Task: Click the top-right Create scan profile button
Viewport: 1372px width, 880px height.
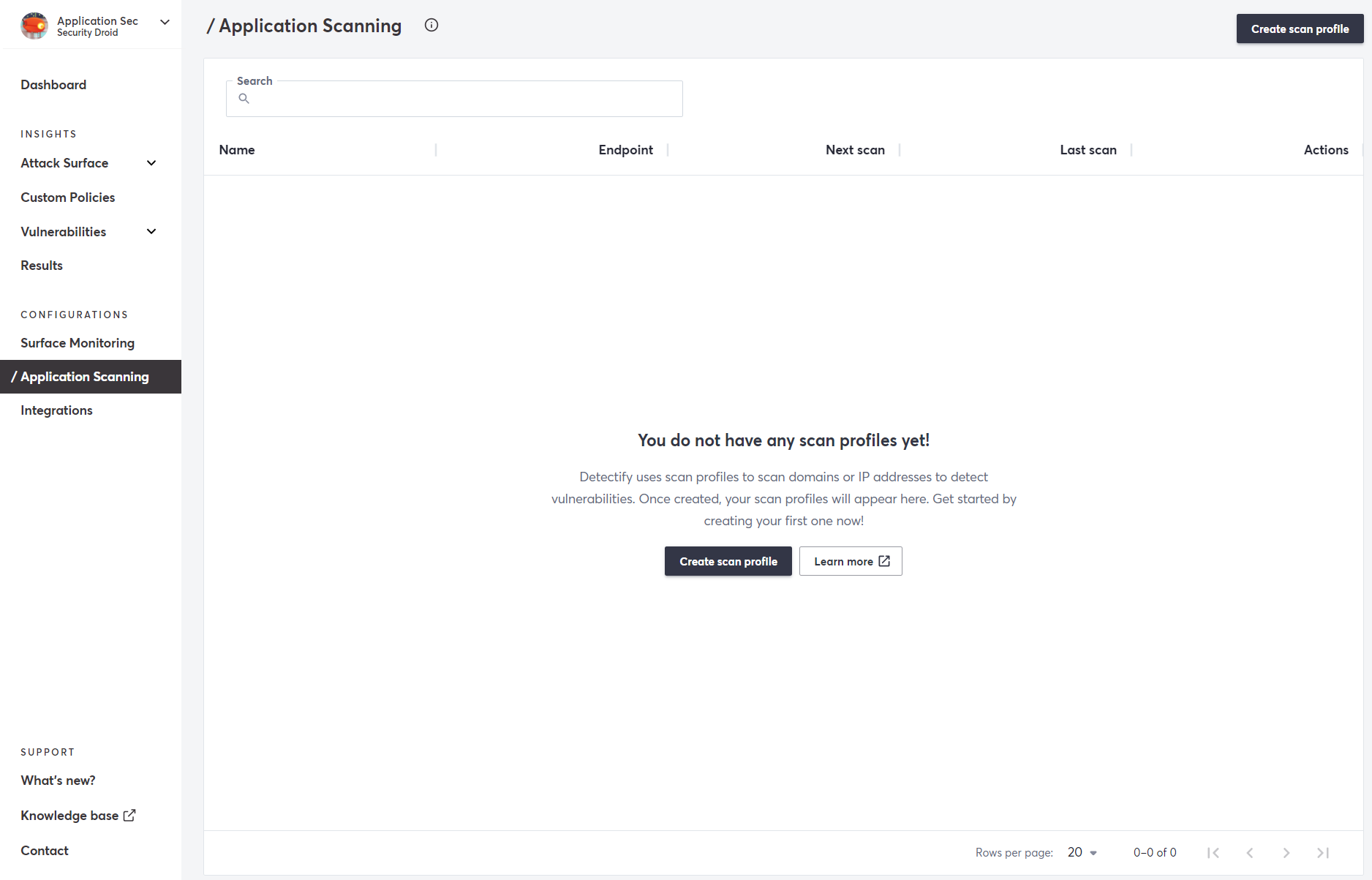Action: [x=1300, y=29]
